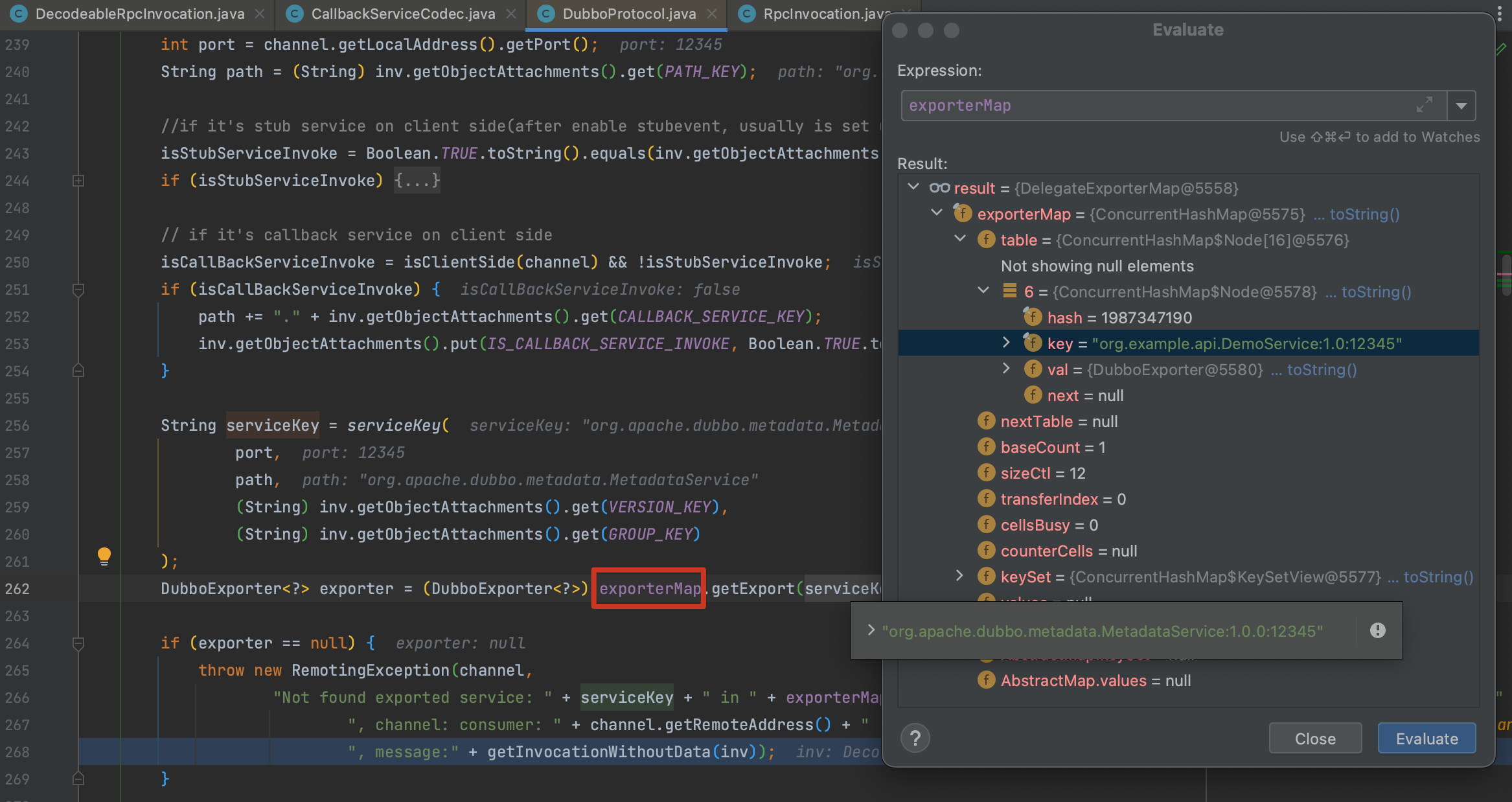Collapse the exporter null if block at line 264

[x=78, y=643]
